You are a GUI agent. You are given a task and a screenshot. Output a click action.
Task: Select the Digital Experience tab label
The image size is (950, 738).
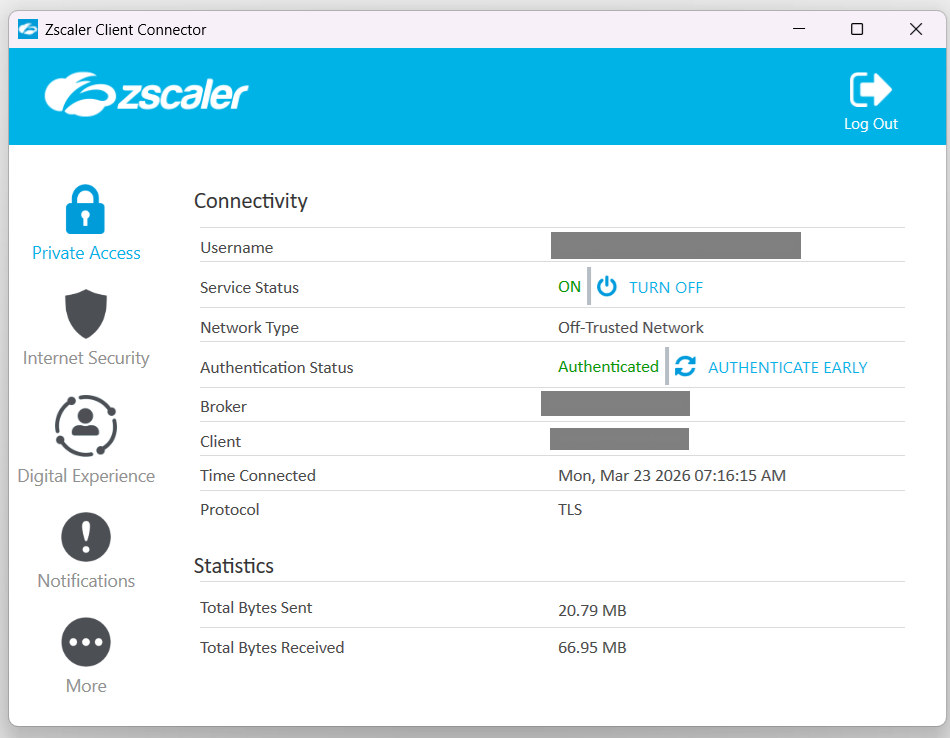pos(86,476)
